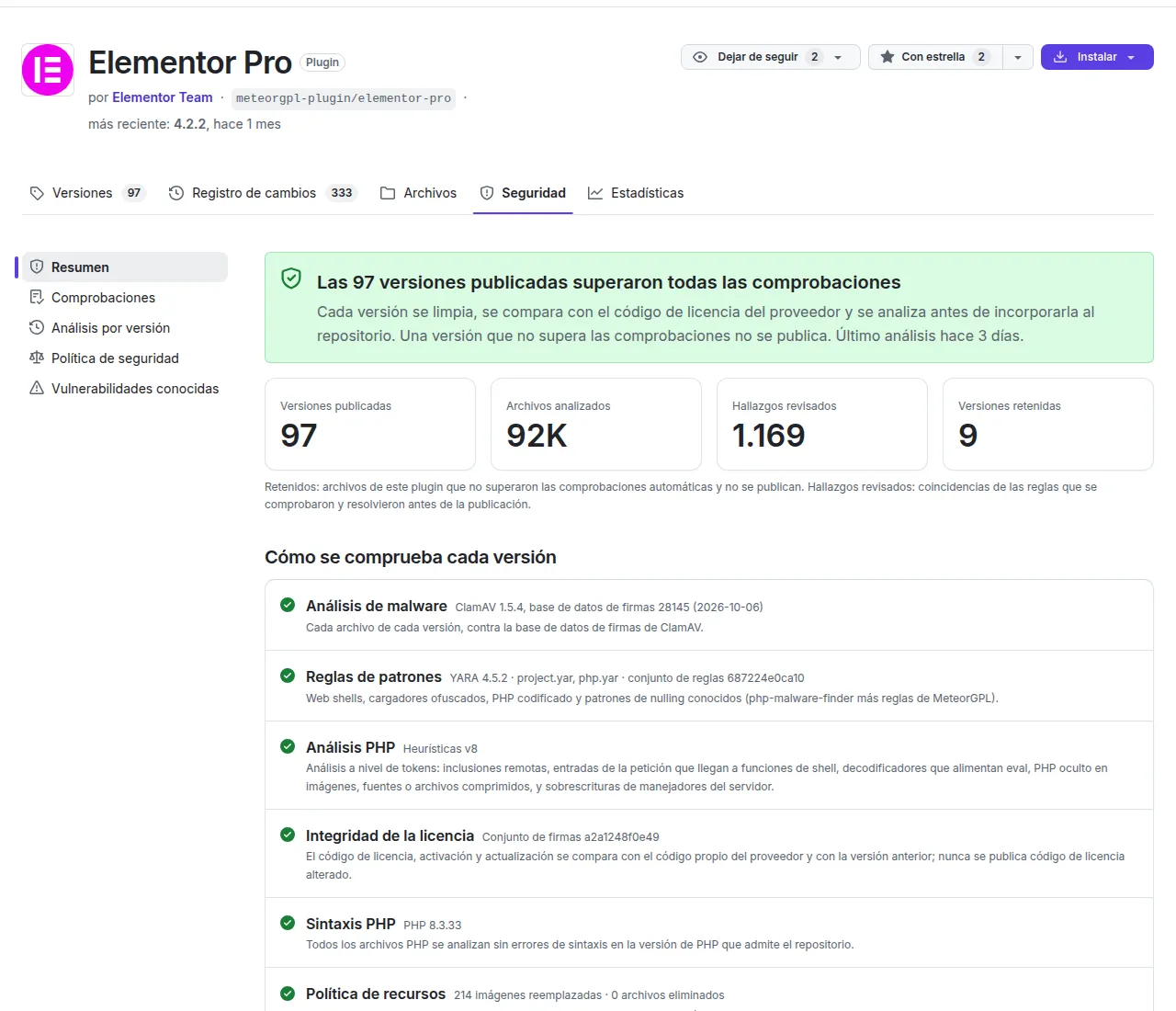Expand the caret next to Con estrella

click(1018, 57)
